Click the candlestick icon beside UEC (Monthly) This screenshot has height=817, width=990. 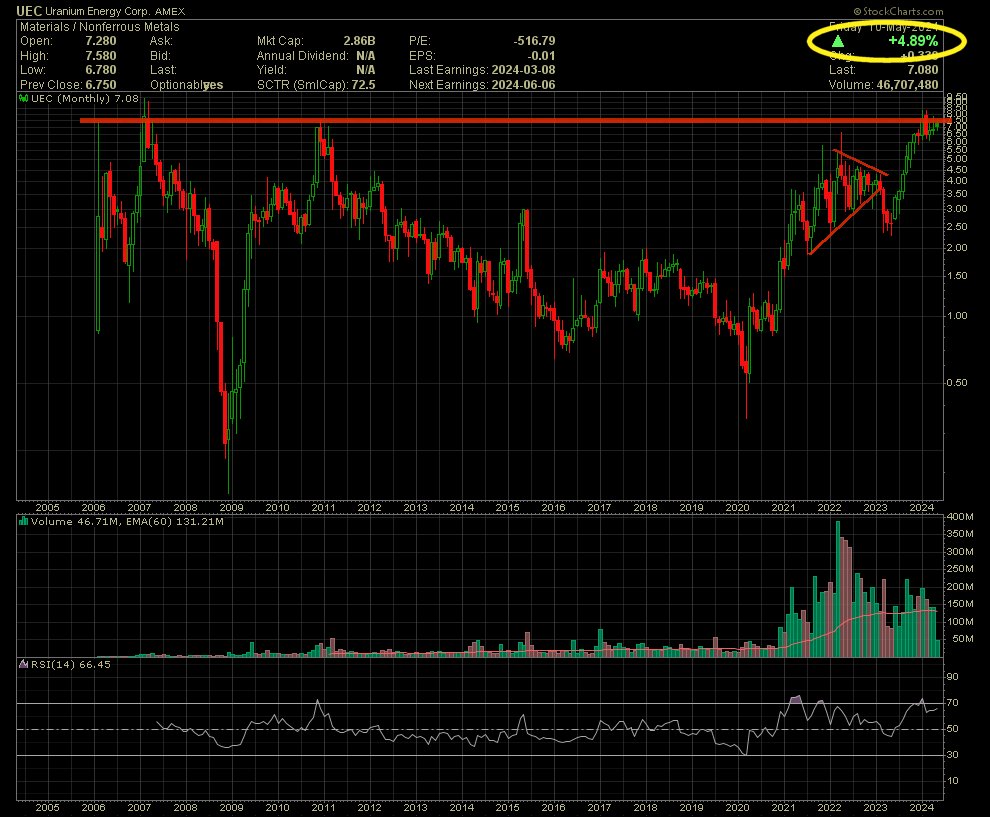click(23, 100)
